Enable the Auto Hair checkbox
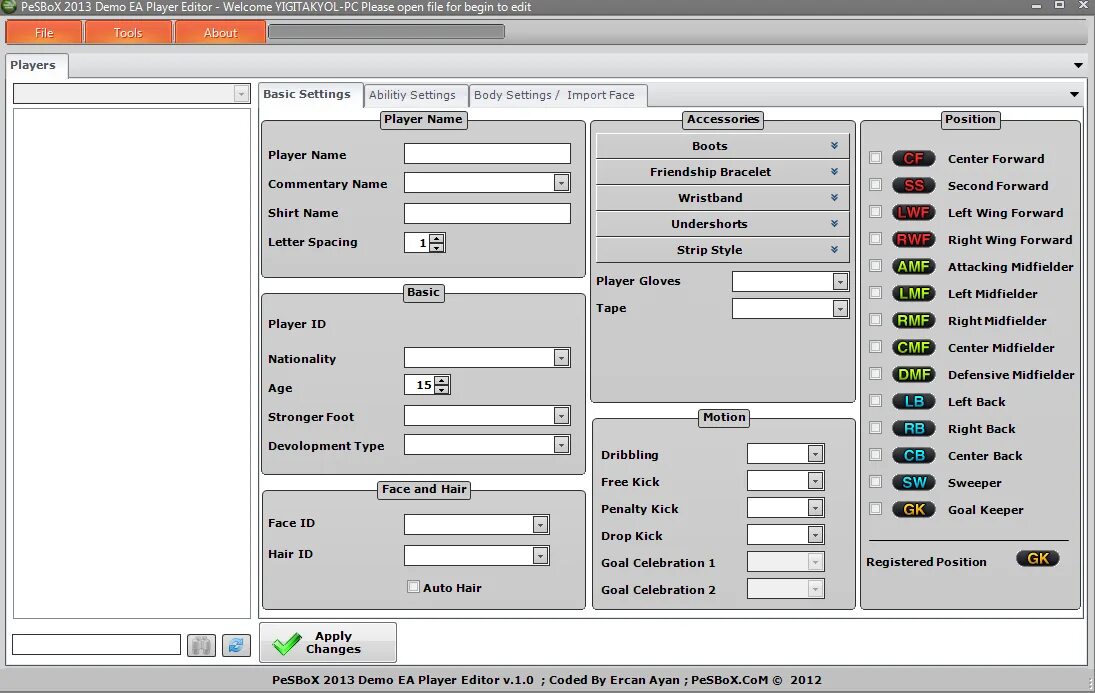Screen dimensions: 1095x693 click(x=413, y=587)
